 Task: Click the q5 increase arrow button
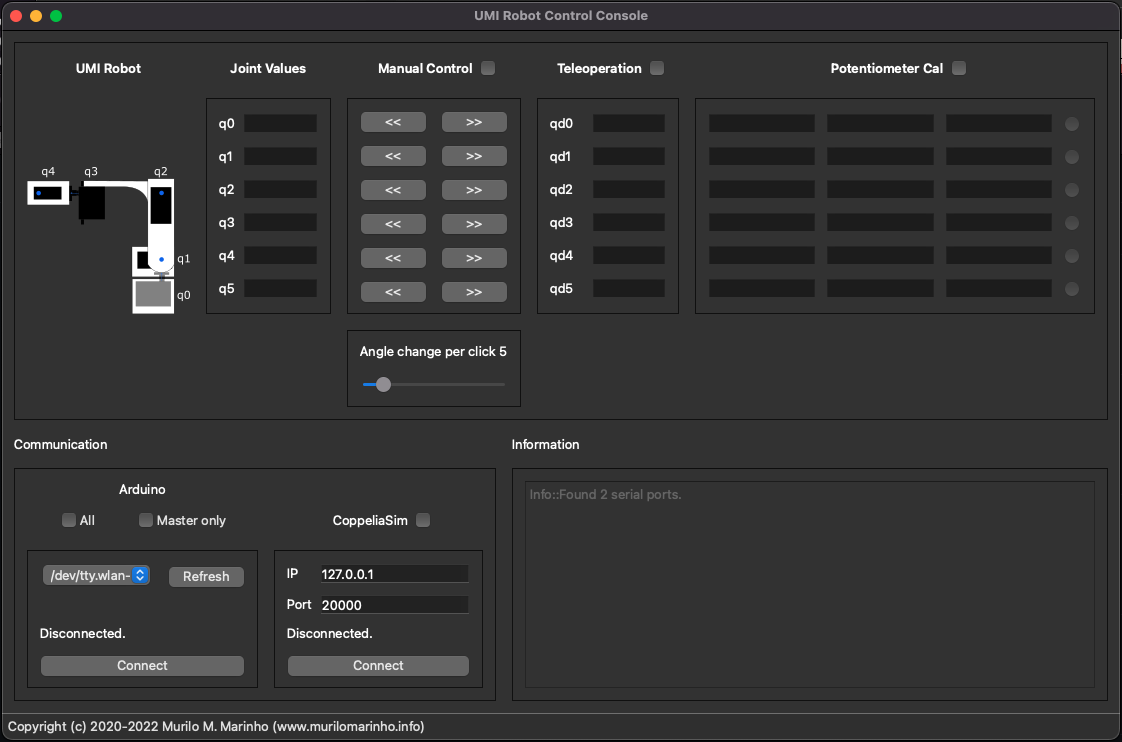(x=474, y=292)
